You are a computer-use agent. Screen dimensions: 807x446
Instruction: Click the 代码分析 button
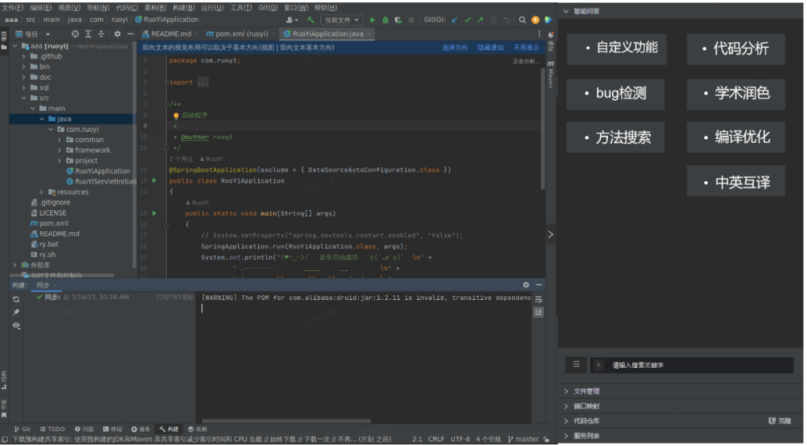tap(735, 49)
